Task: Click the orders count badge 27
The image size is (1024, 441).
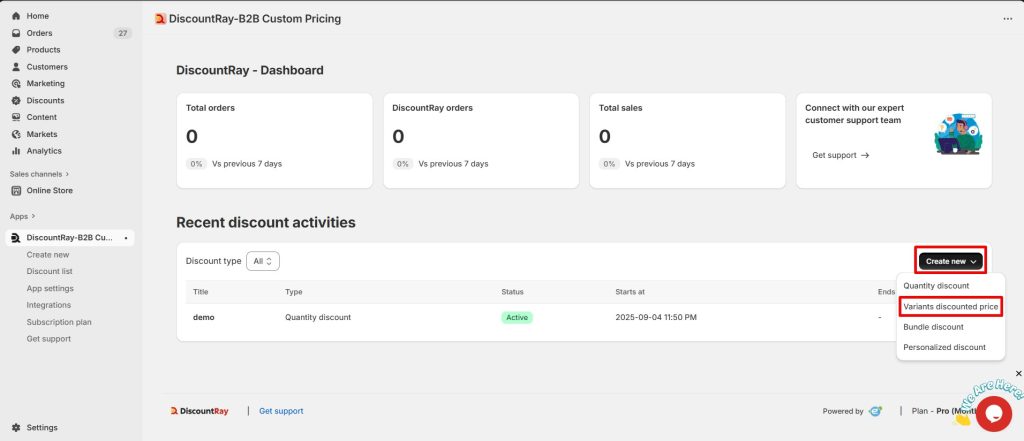Action: pyautogui.click(x=123, y=33)
